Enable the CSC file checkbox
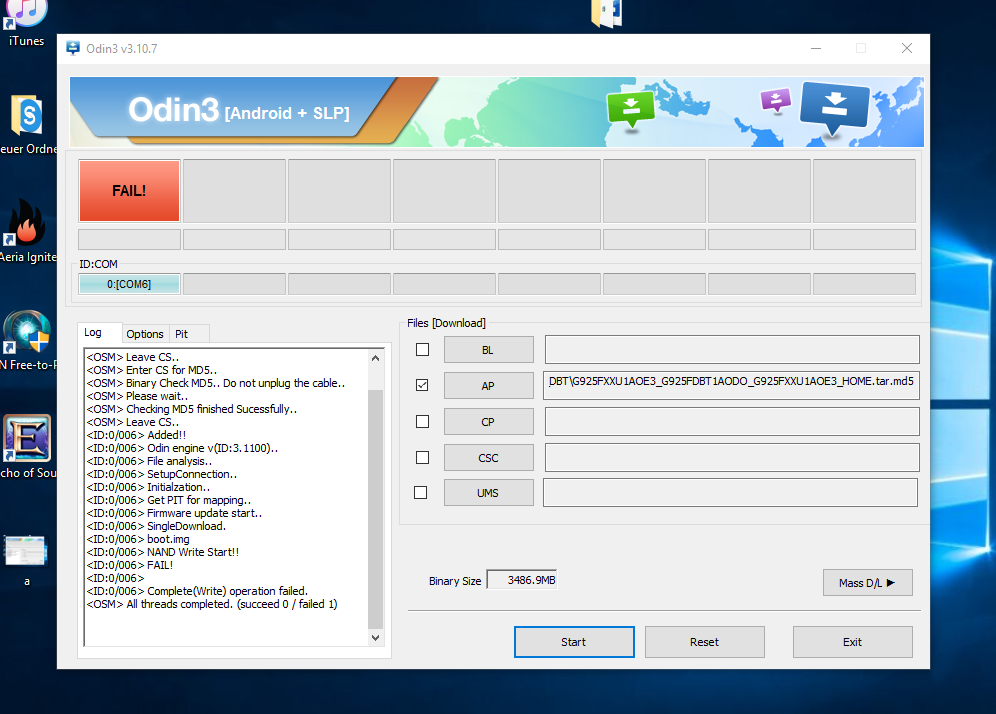The height and width of the screenshot is (714, 996). pos(422,457)
